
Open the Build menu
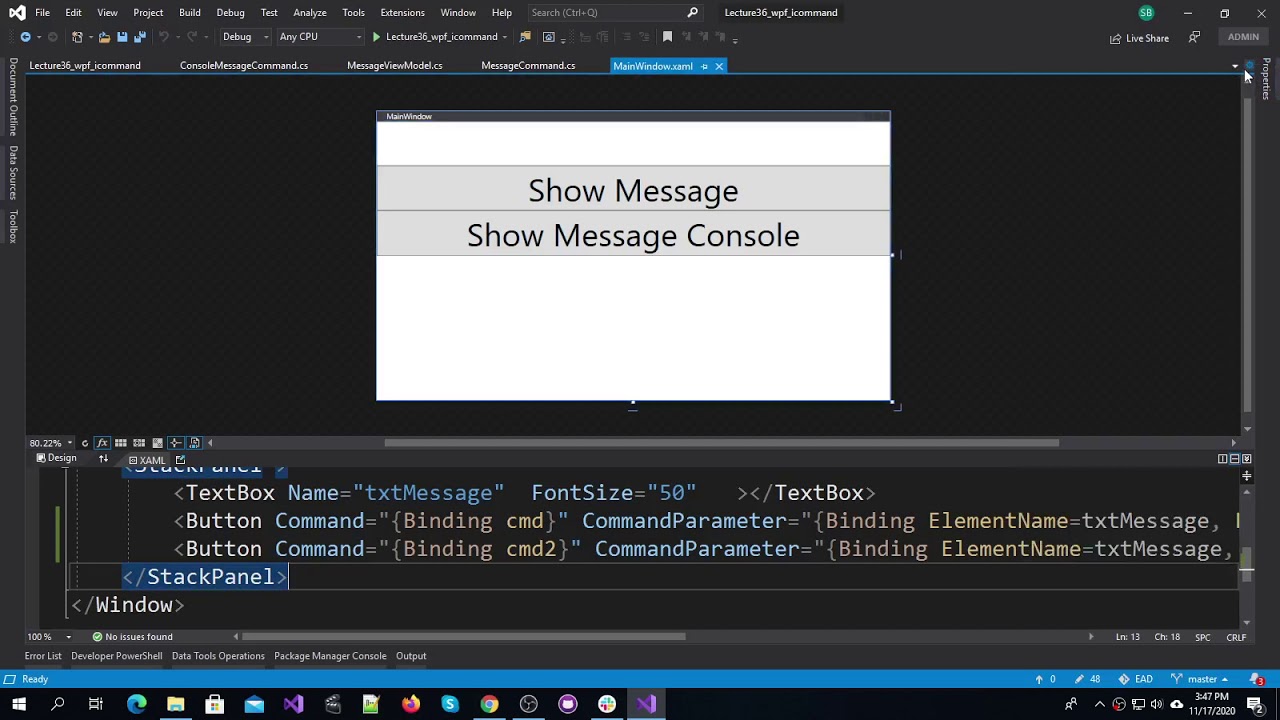point(190,13)
